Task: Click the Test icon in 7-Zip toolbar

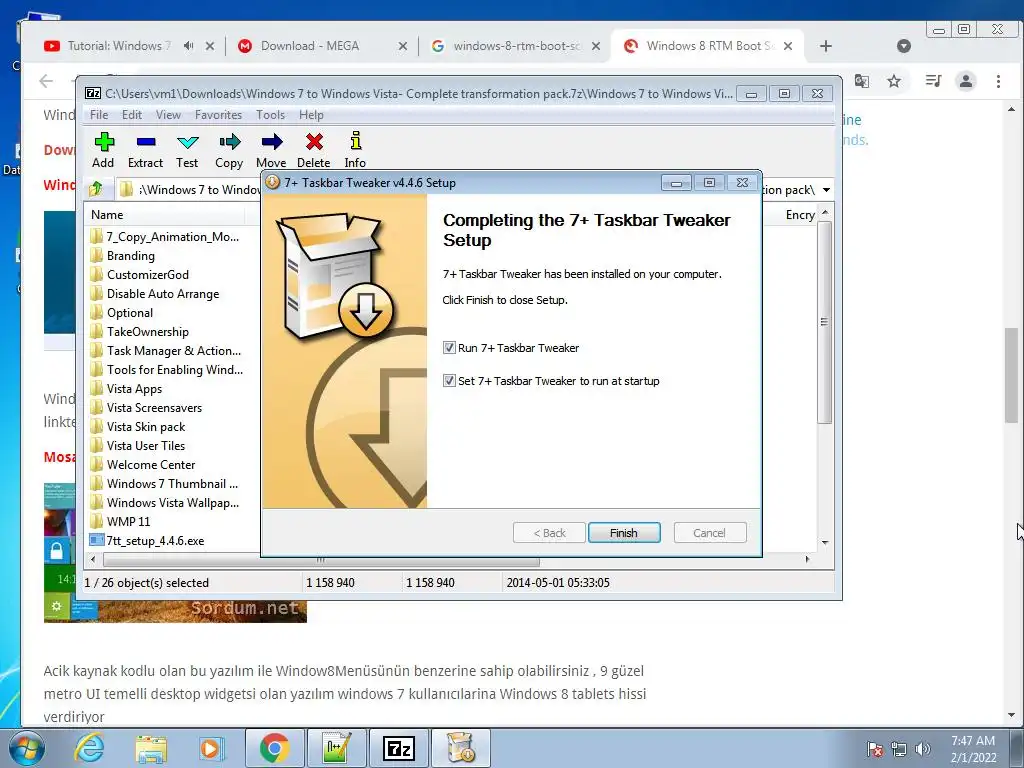Action: 187,150
